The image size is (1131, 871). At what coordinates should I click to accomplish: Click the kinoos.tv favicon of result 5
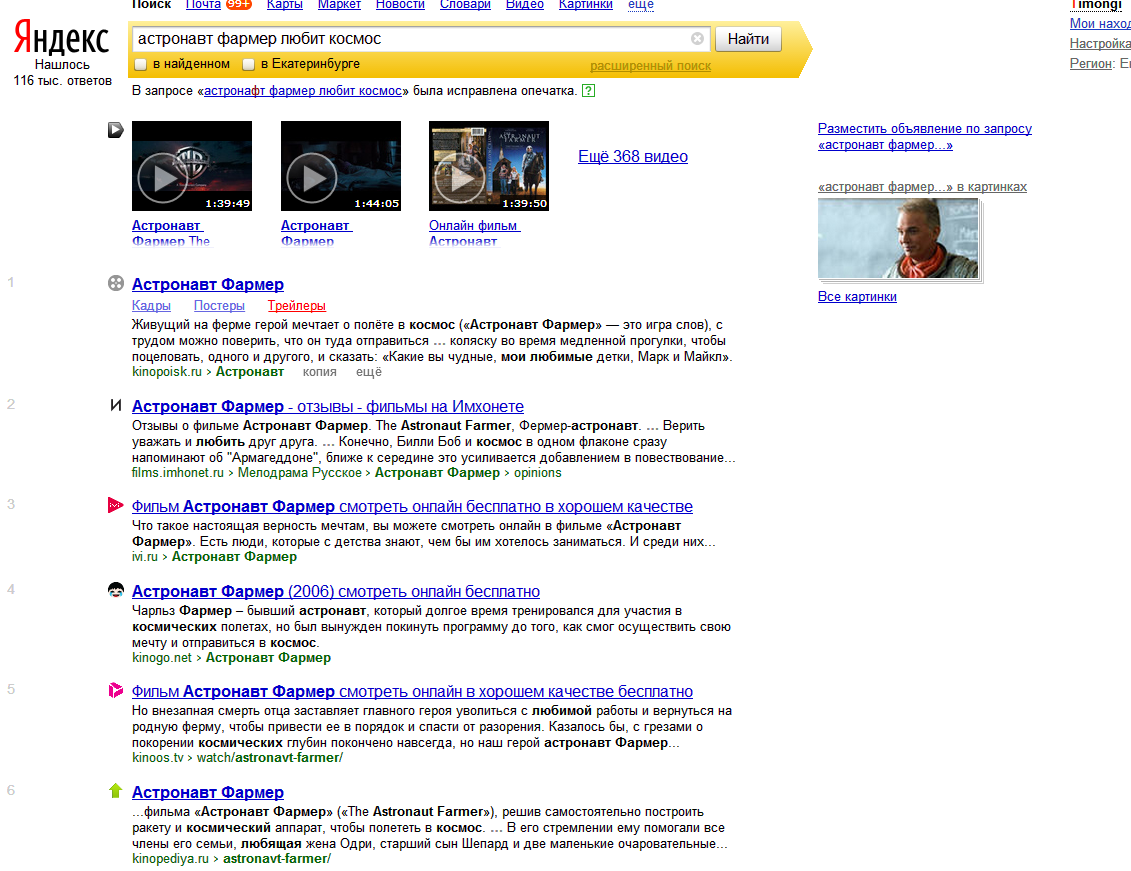(x=115, y=690)
